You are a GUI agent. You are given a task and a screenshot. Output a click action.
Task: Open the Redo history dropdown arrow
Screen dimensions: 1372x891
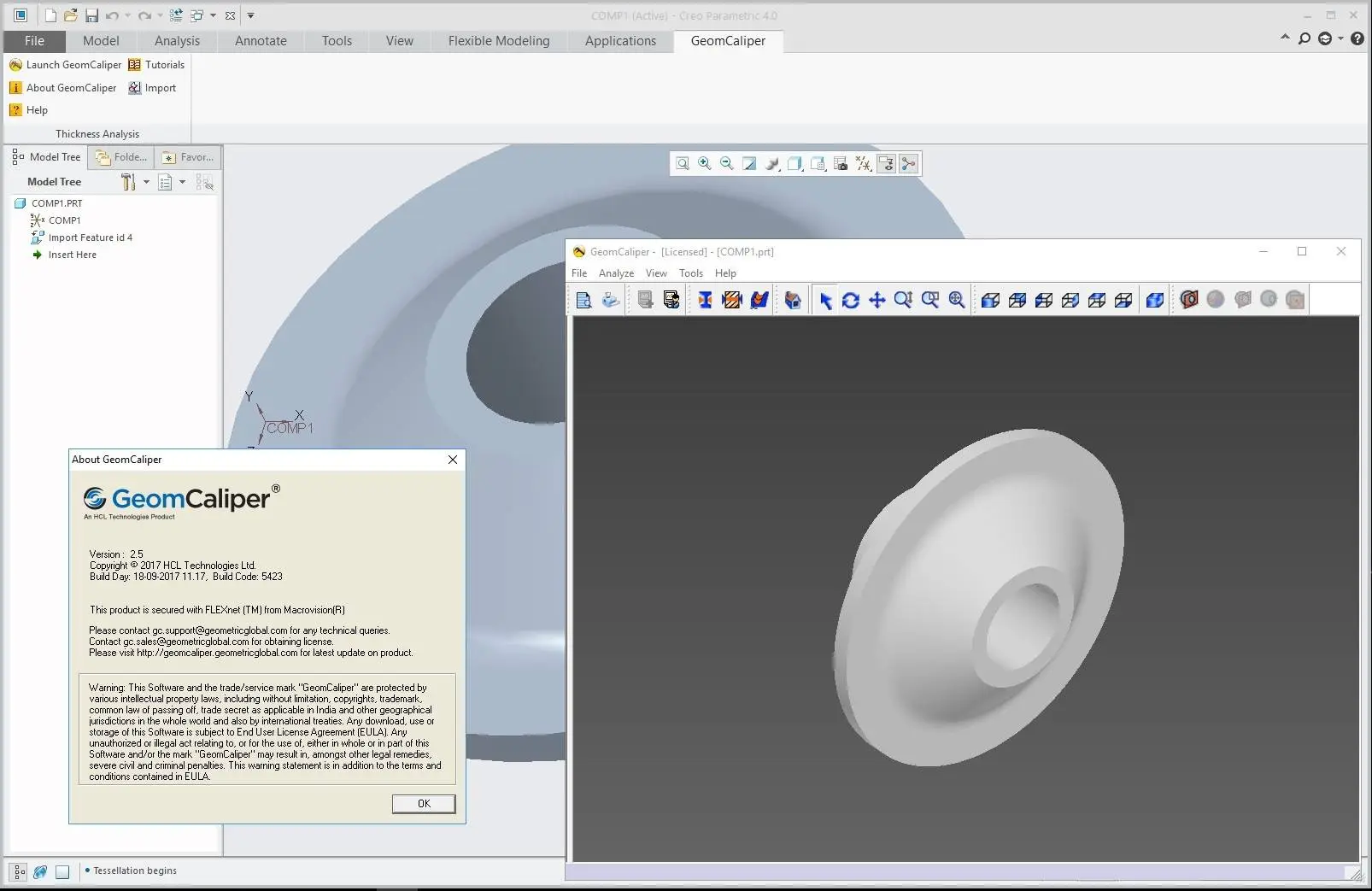tap(160, 15)
